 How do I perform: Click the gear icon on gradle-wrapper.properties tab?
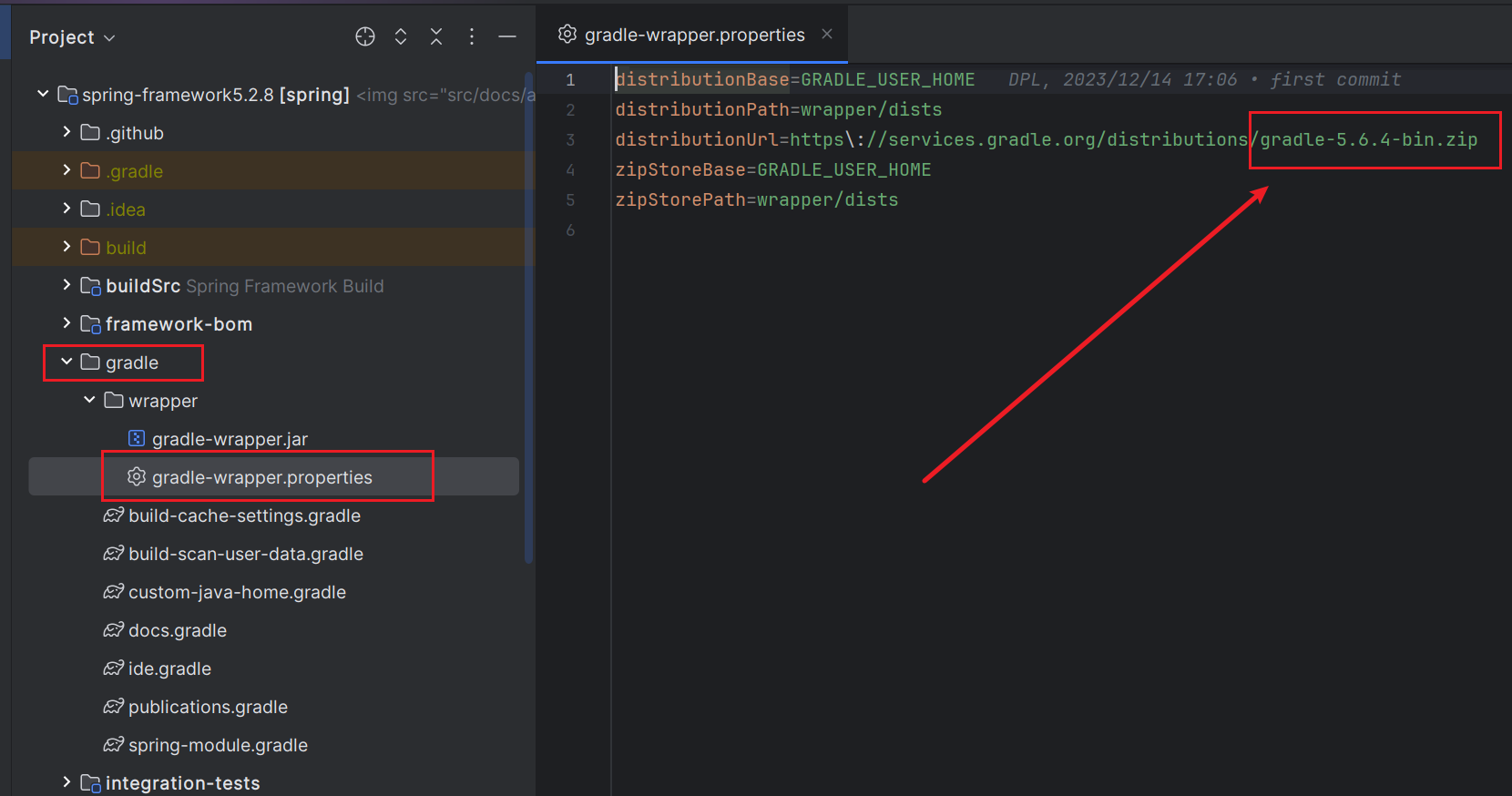(567, 34)
